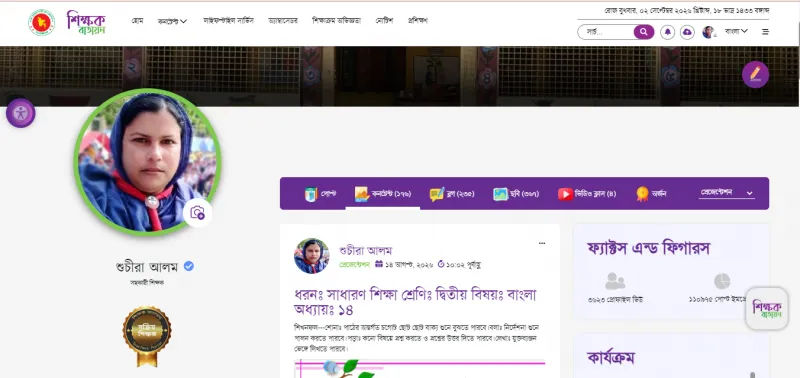Switch to the পোস্ট tab
This screenshot has width=800, height=378.
point(320,194)
